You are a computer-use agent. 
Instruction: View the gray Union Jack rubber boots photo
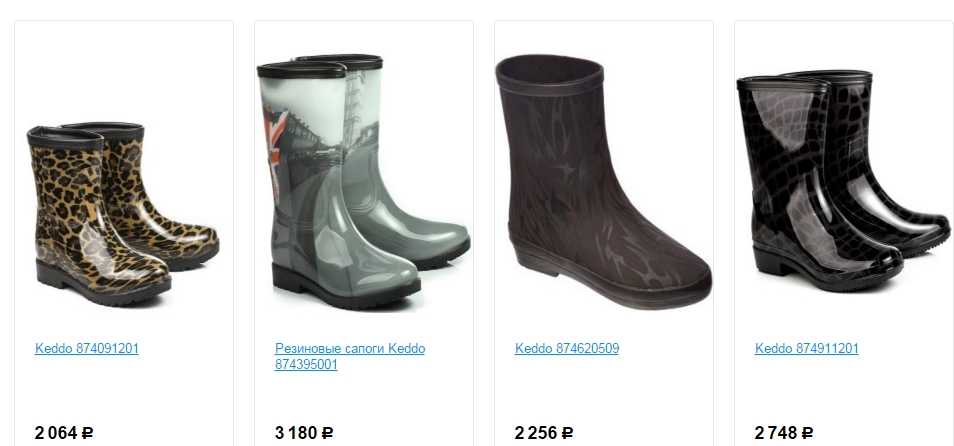click(363, 181)
